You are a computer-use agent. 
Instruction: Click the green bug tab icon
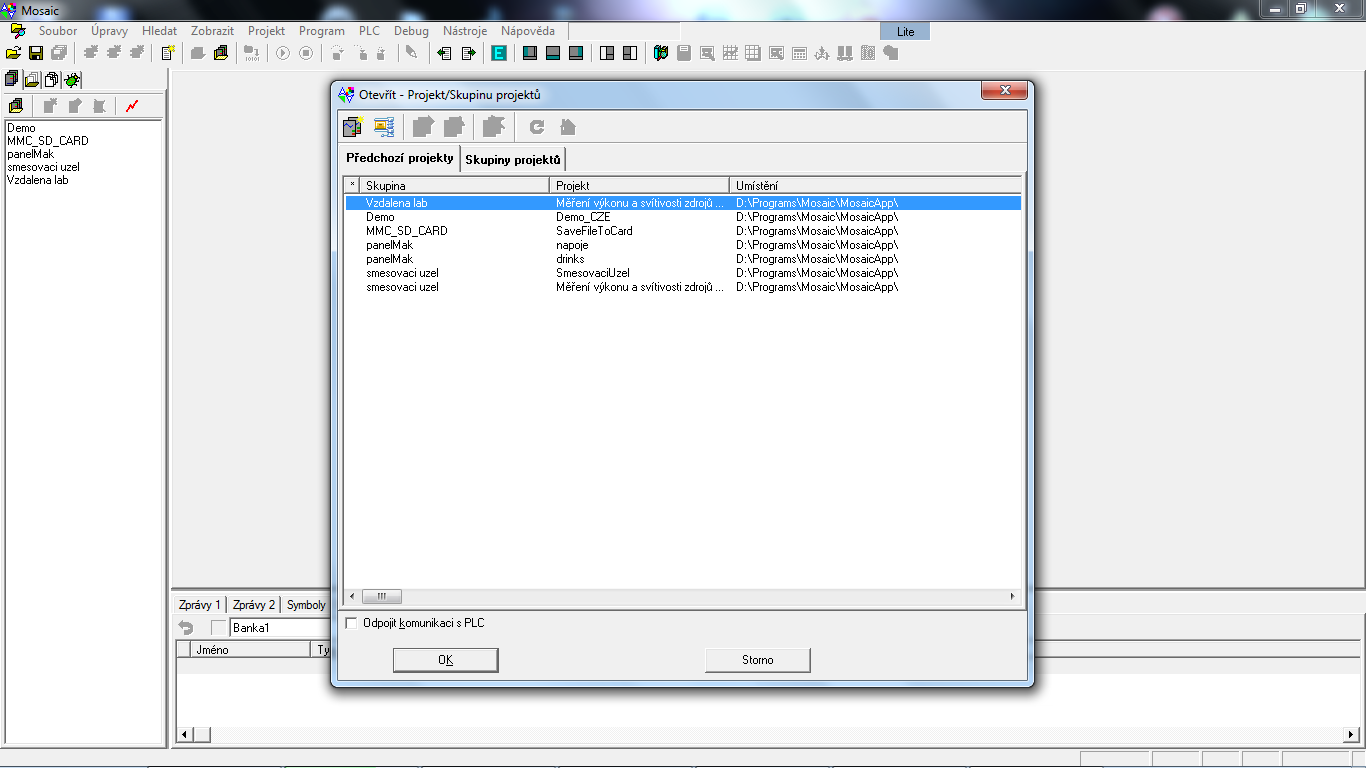coord(73,79)
